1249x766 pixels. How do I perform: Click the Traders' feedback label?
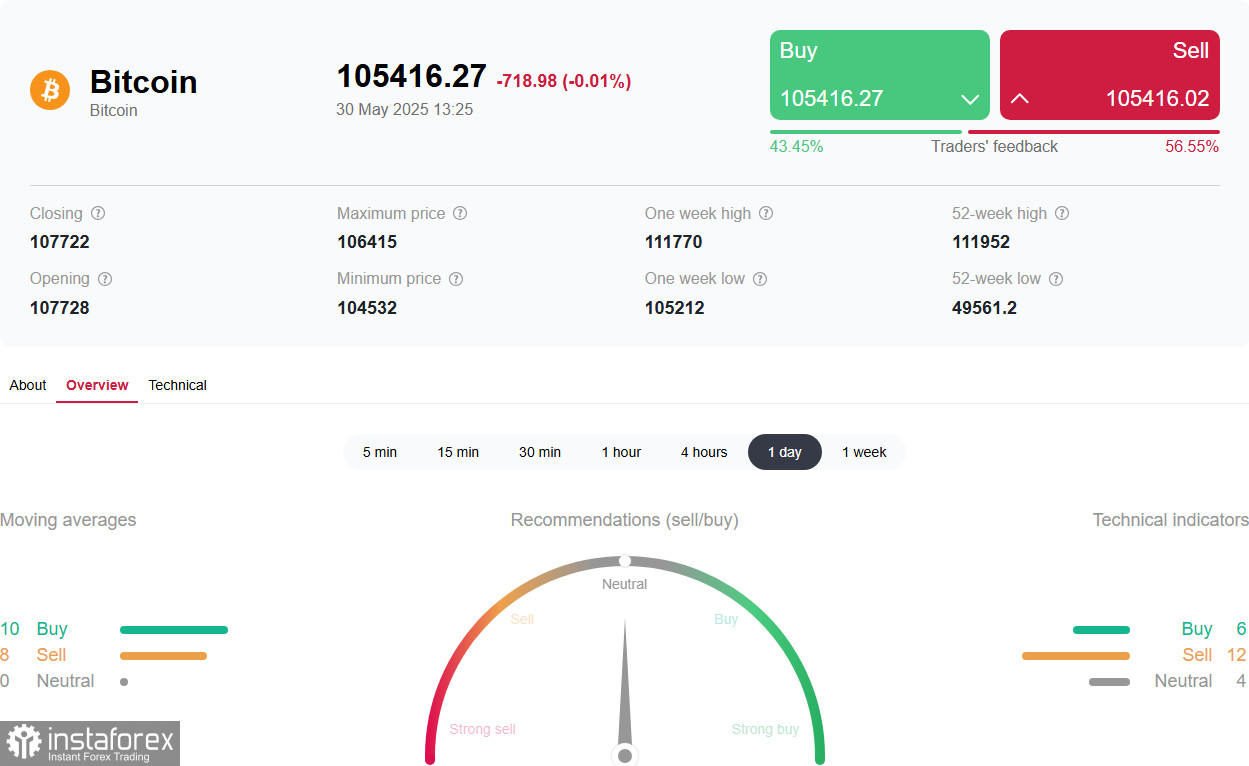click(995, 147)
